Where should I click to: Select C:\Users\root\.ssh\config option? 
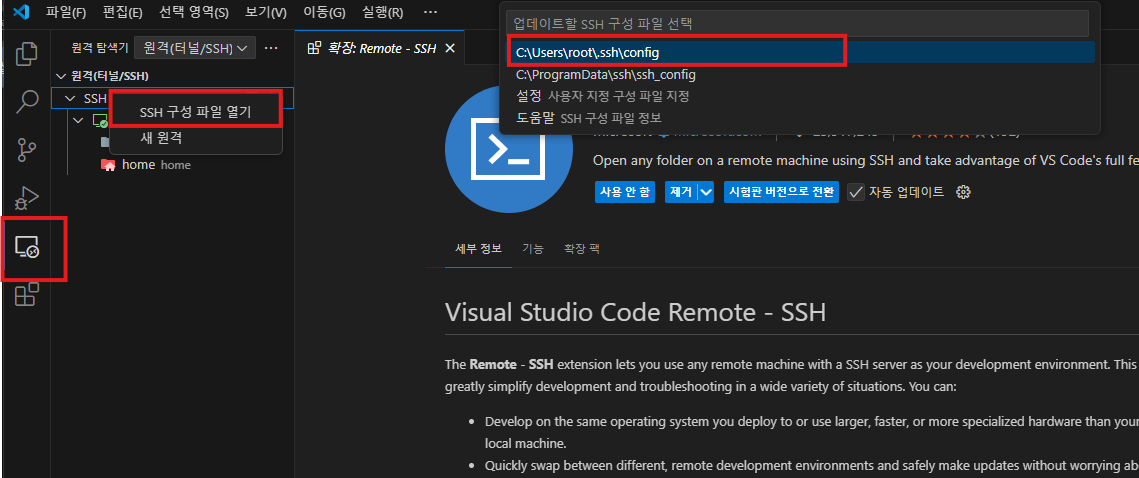pos(800,52)
